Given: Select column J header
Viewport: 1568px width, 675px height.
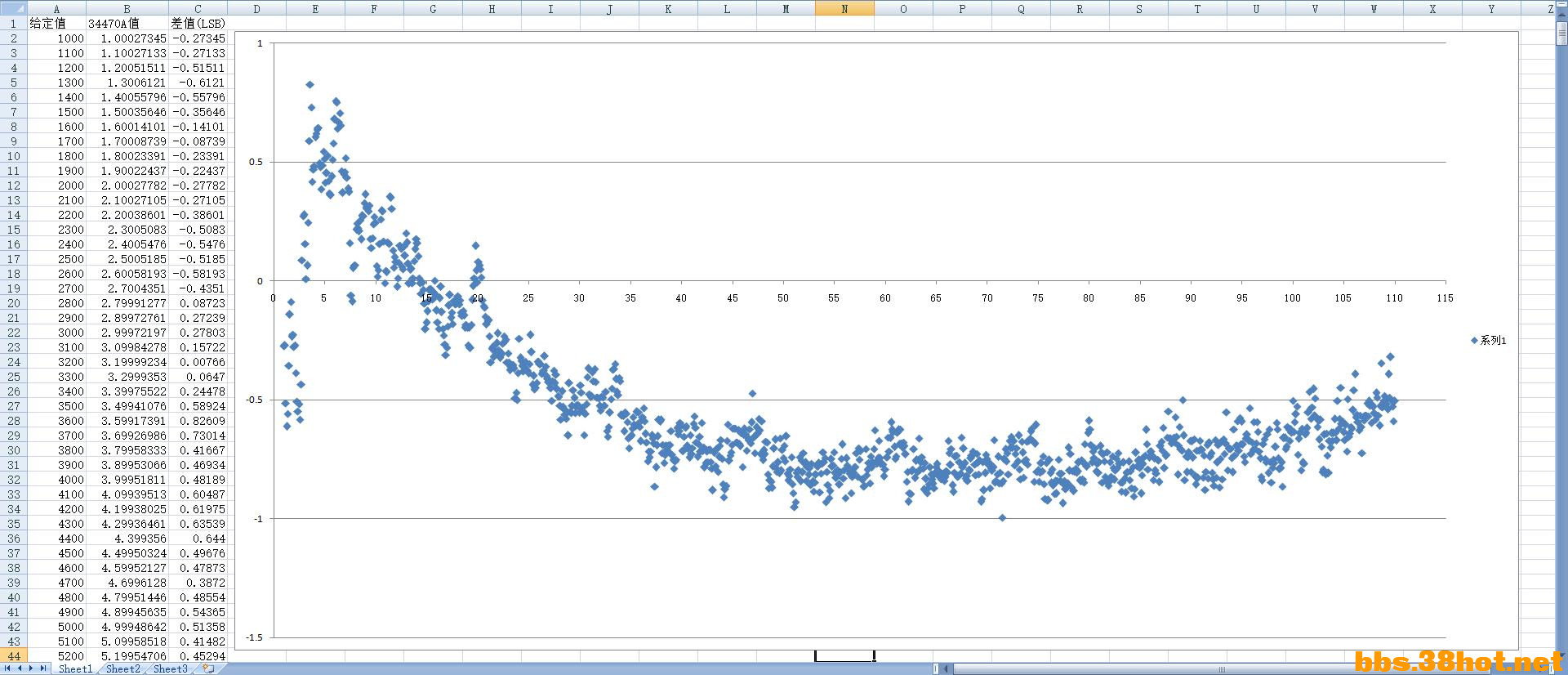Looking at the screenshot, I should 609,8.
